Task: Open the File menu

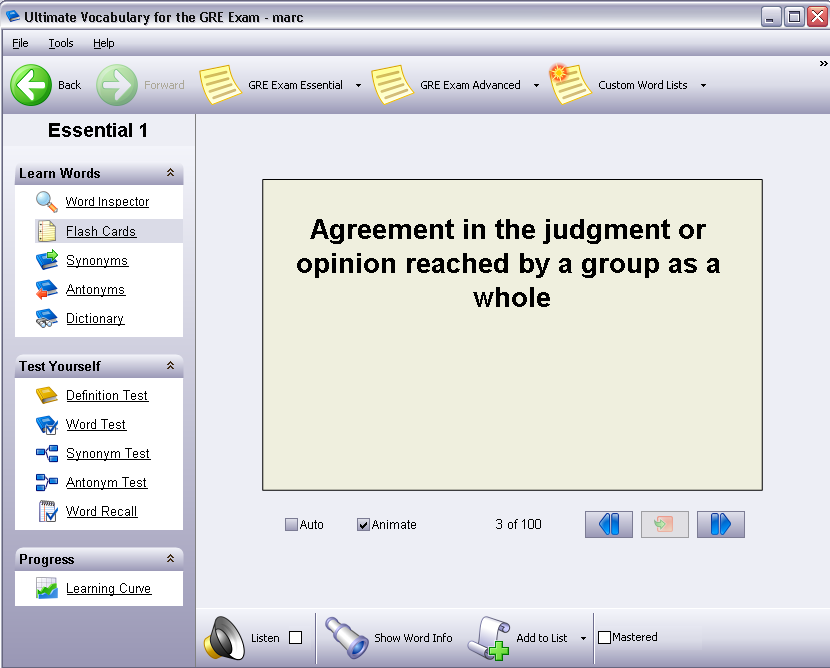Action: click(20, 43)
